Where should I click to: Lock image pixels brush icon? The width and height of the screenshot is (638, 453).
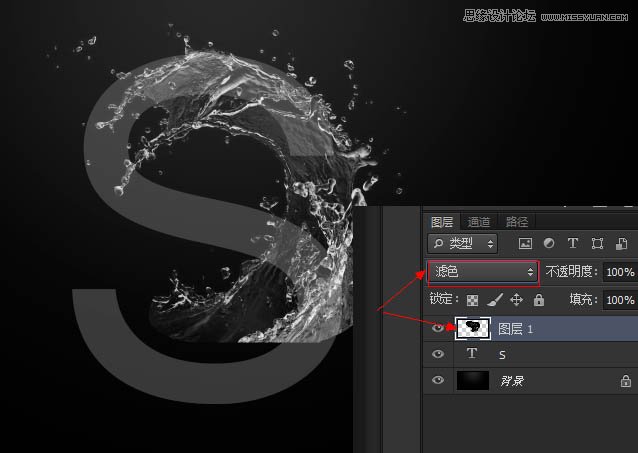coord(495,300)
